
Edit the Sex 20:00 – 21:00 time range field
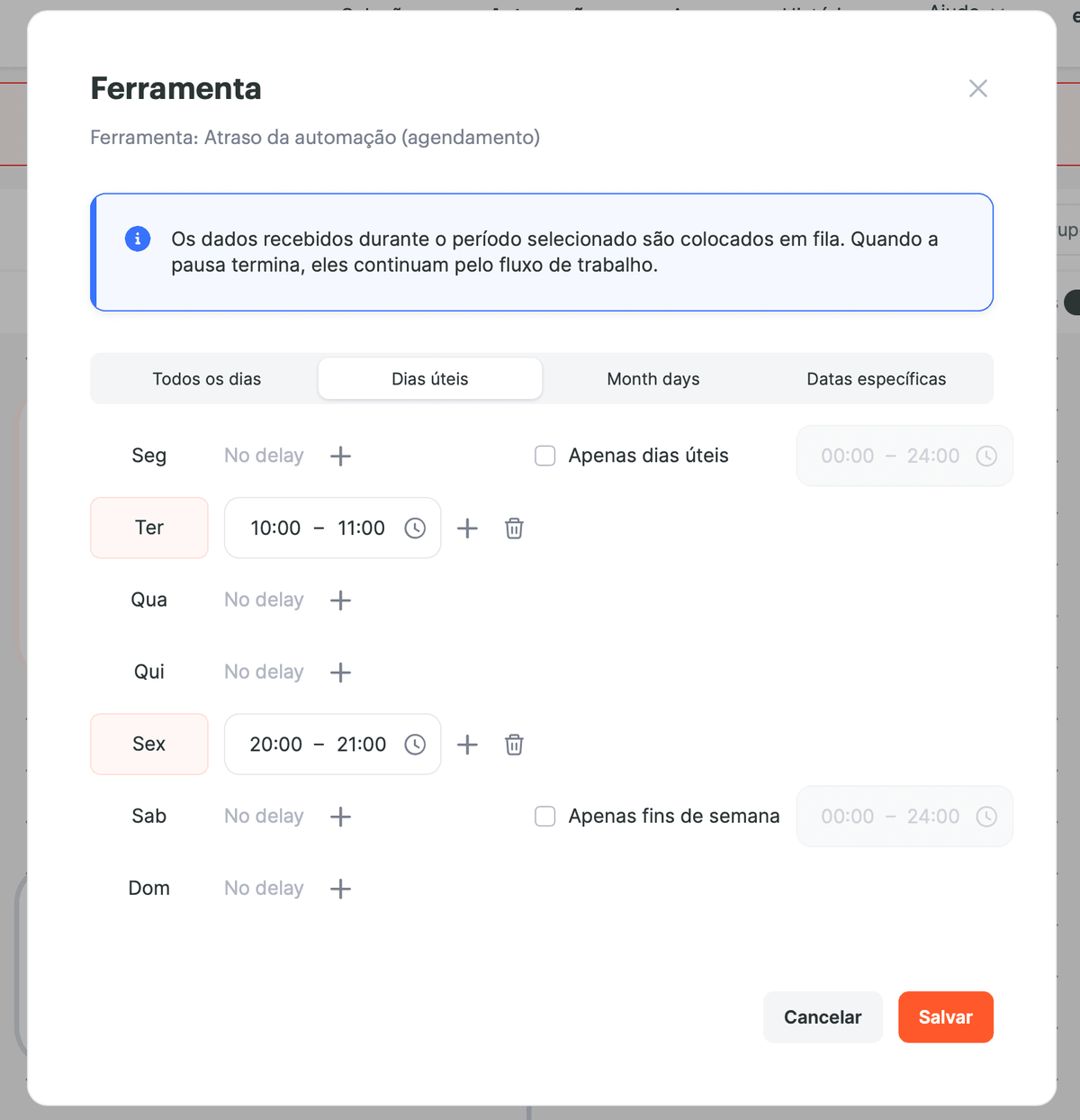332,744
